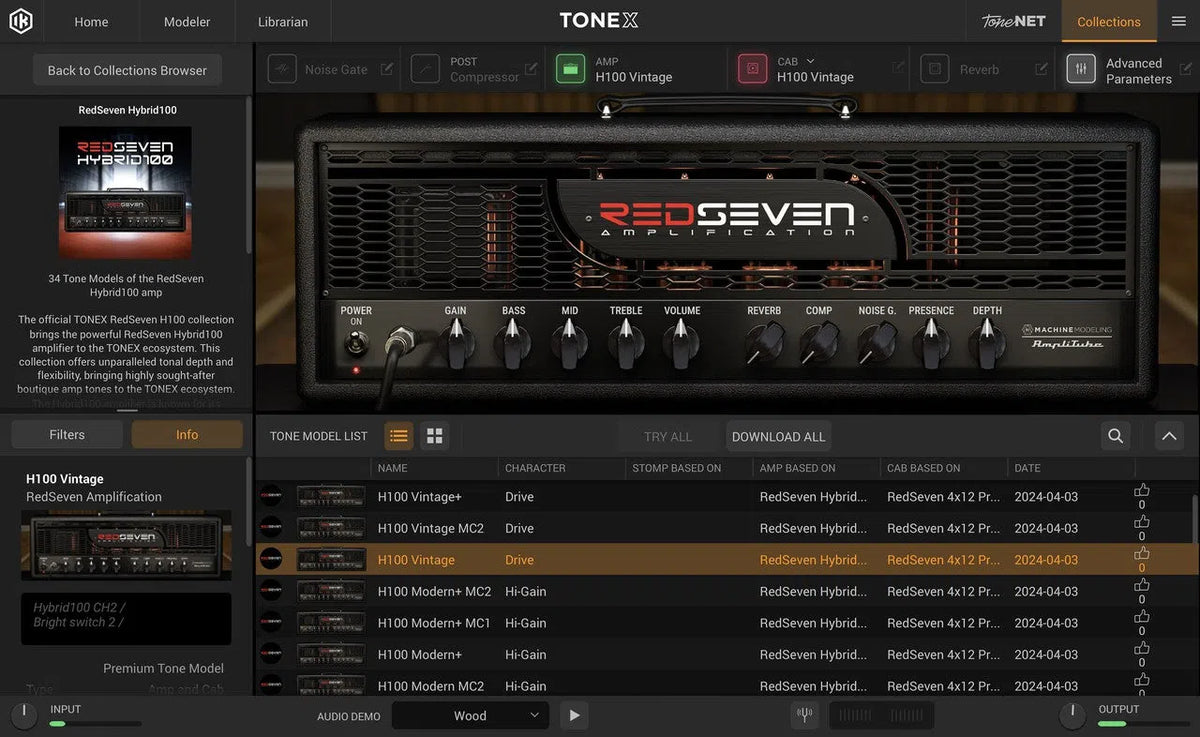
Task: Open Advanced Parameters panel
Action: [1081, 69]
